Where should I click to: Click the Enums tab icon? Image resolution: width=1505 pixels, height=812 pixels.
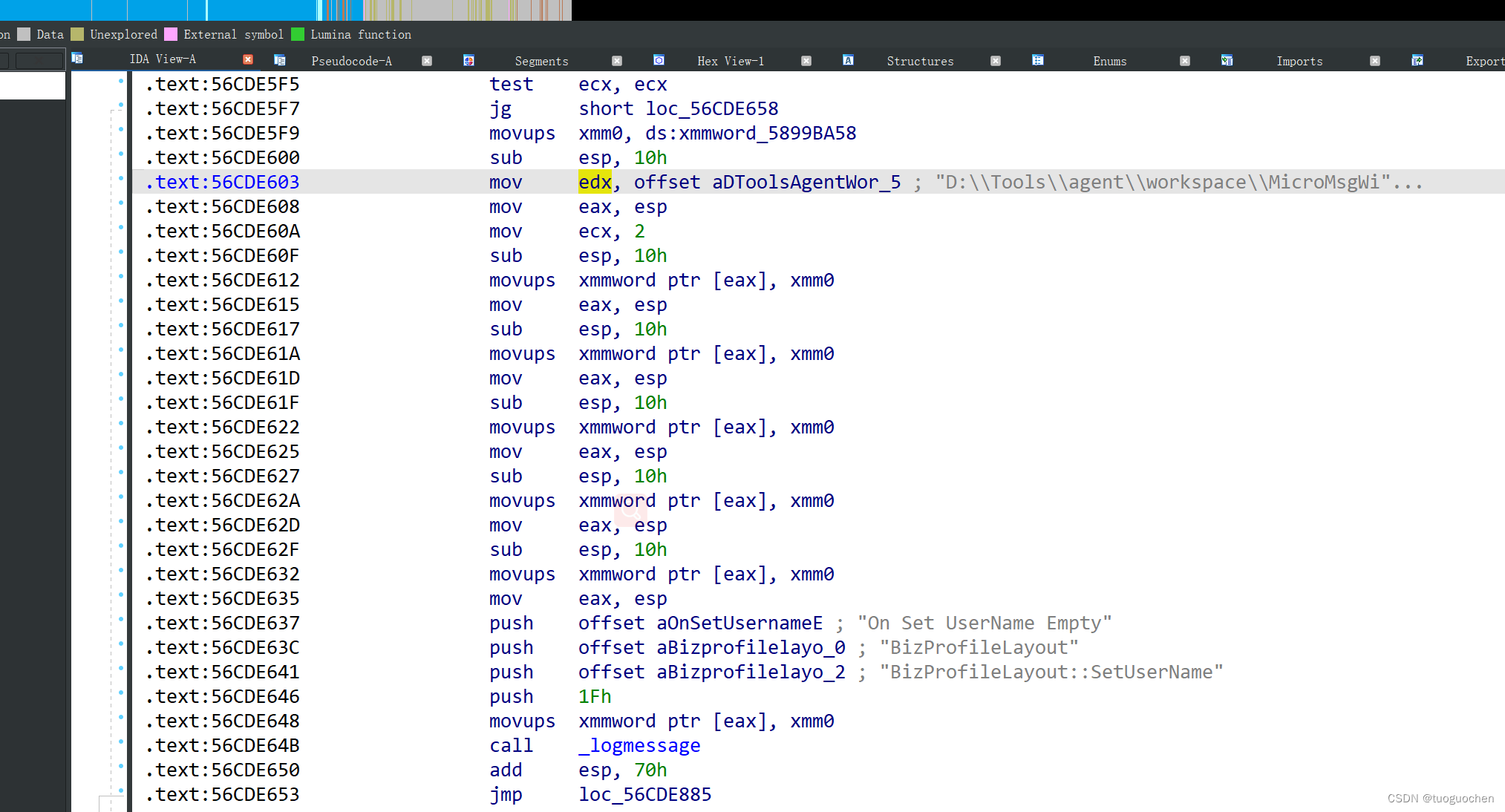coord(1038,60)
